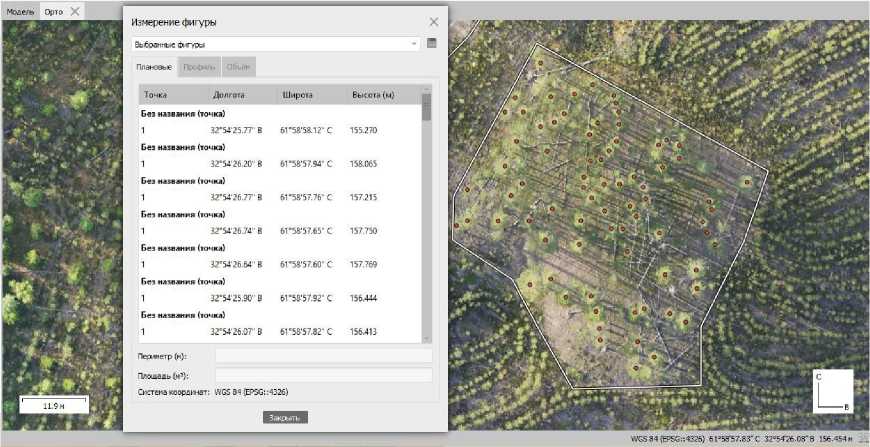
Task: Click the export table icon beside the dropdown
Action: coord(432,44)
